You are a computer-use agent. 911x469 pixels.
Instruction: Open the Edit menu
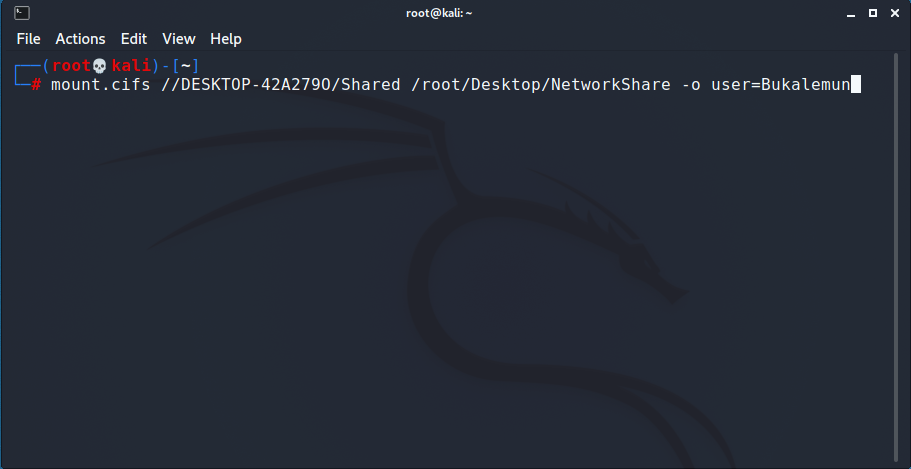[134, 39]
